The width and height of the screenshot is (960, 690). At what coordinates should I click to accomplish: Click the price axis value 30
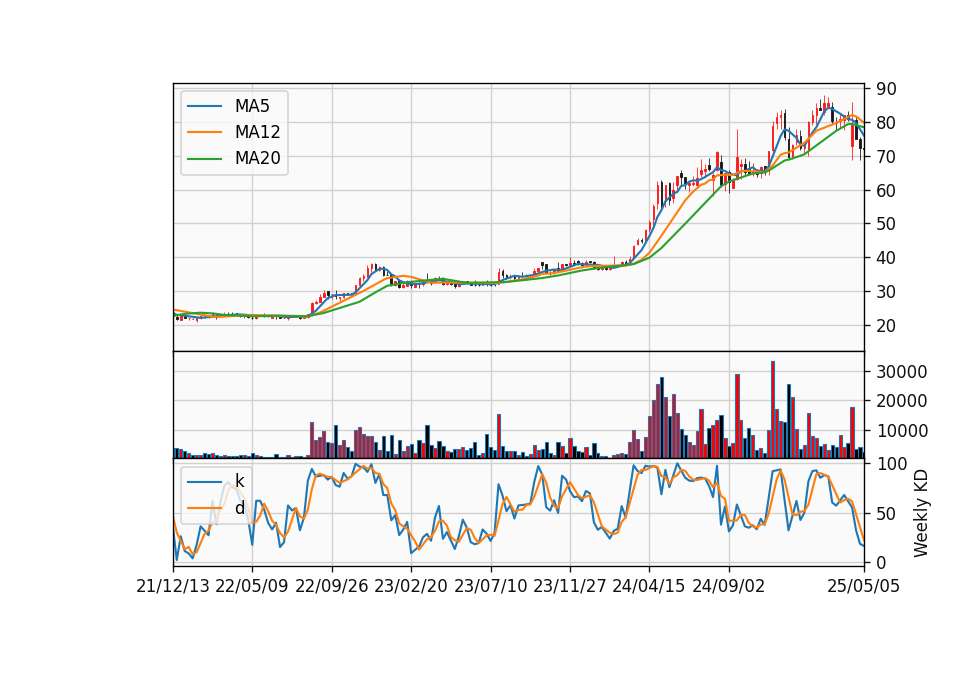[x=886, y=292]
